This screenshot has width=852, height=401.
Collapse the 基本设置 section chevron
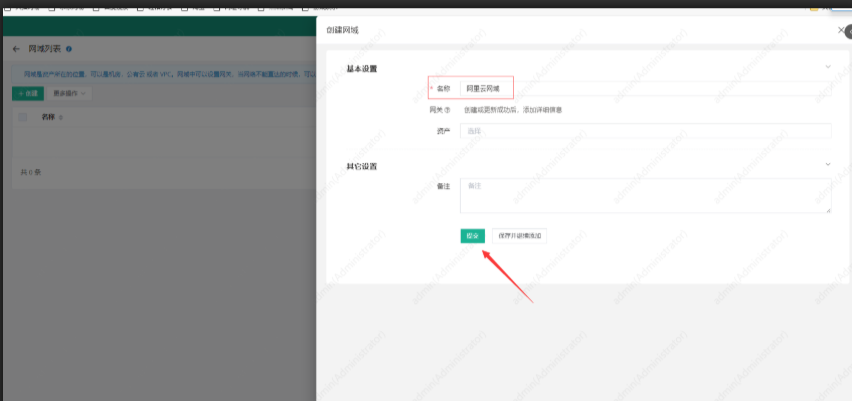point(827,68)
